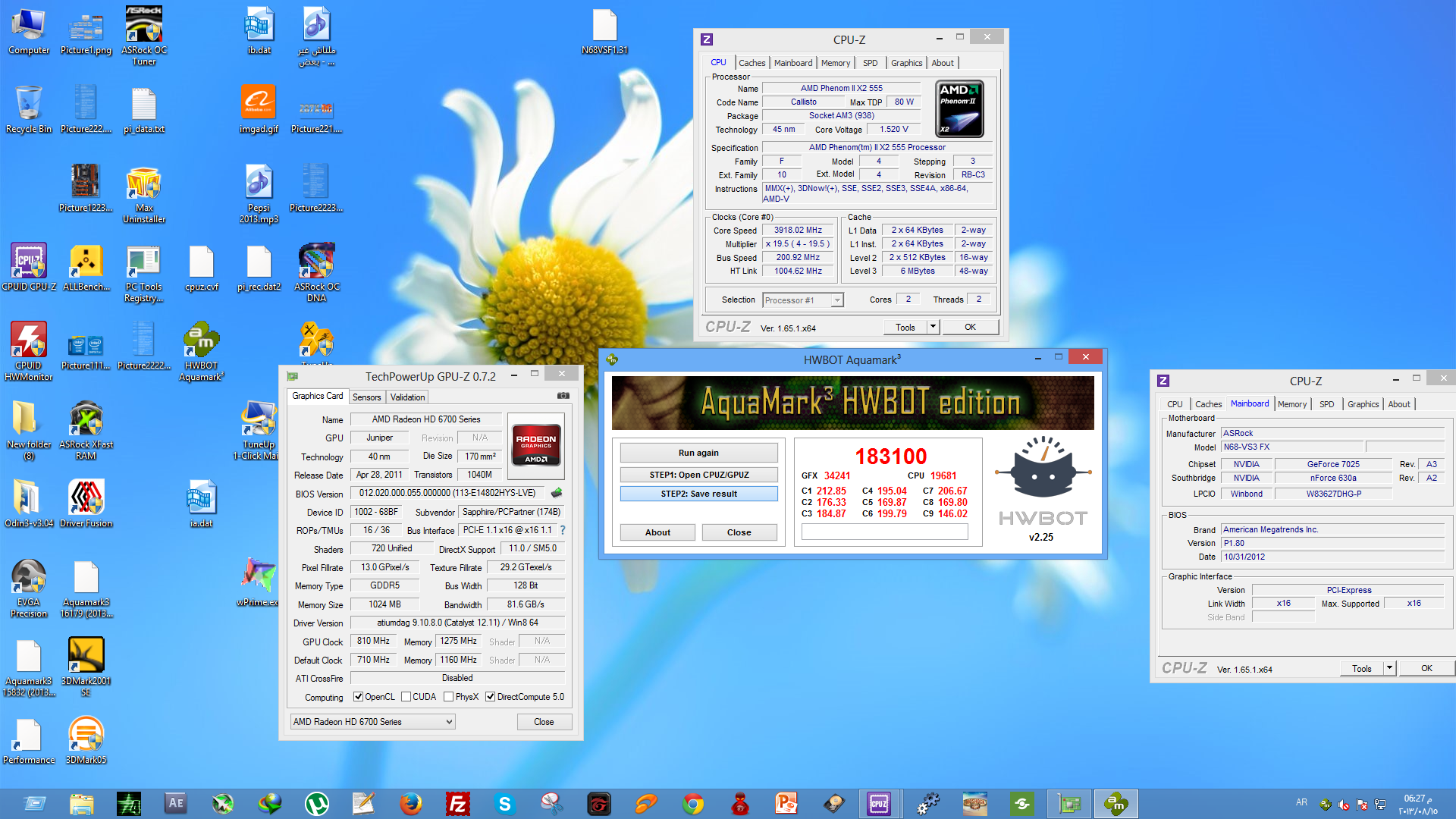Open Skype from the taskbar
The height and width of the screenshot is (819, 1456).
[504, 804]
